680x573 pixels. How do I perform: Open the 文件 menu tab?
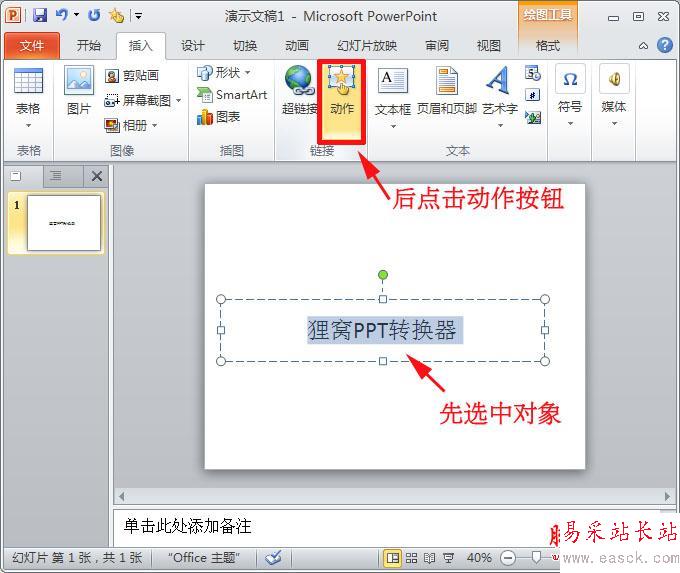[x=32, y=46]
